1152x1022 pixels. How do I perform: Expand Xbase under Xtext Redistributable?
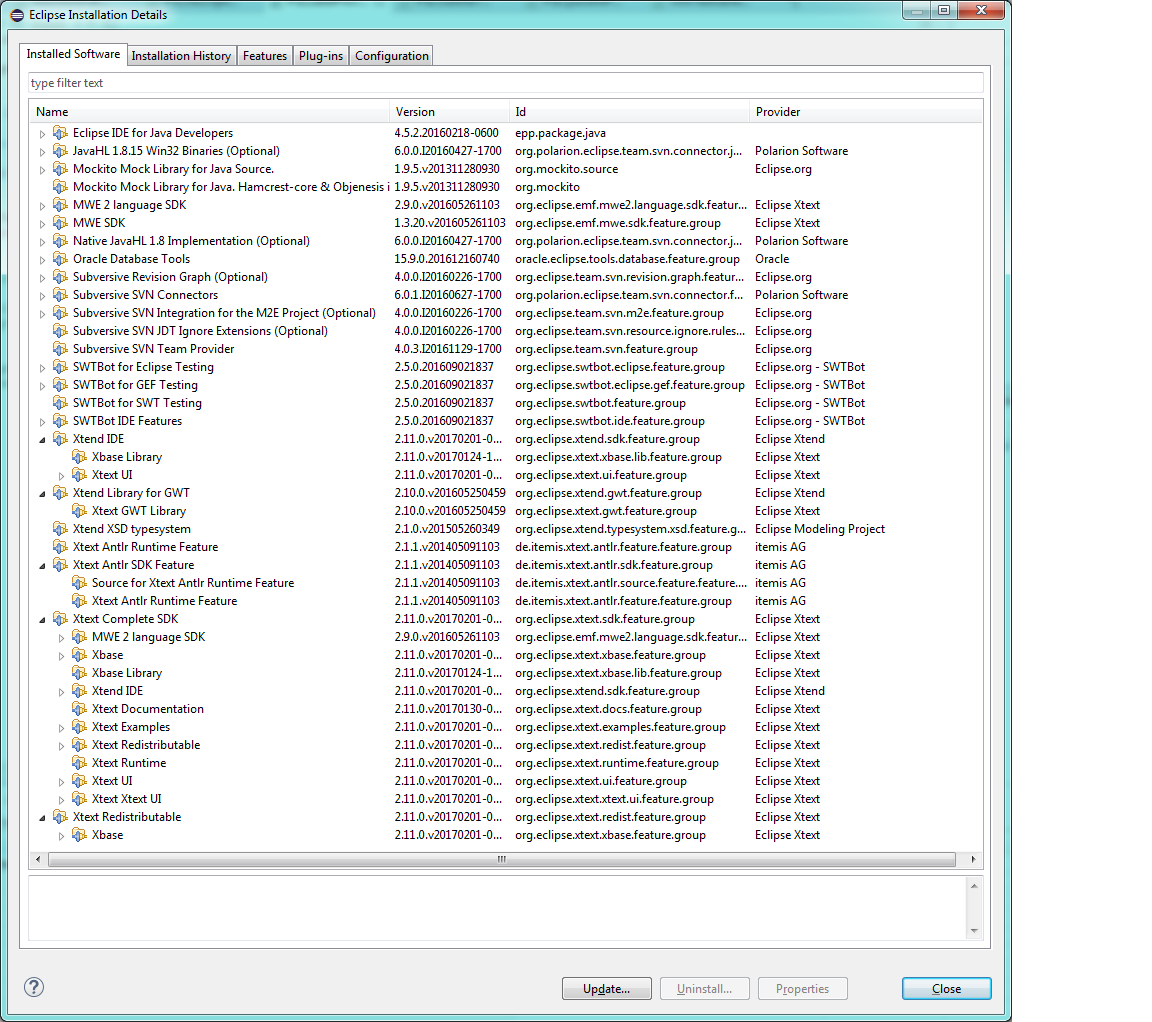[61, 835]
